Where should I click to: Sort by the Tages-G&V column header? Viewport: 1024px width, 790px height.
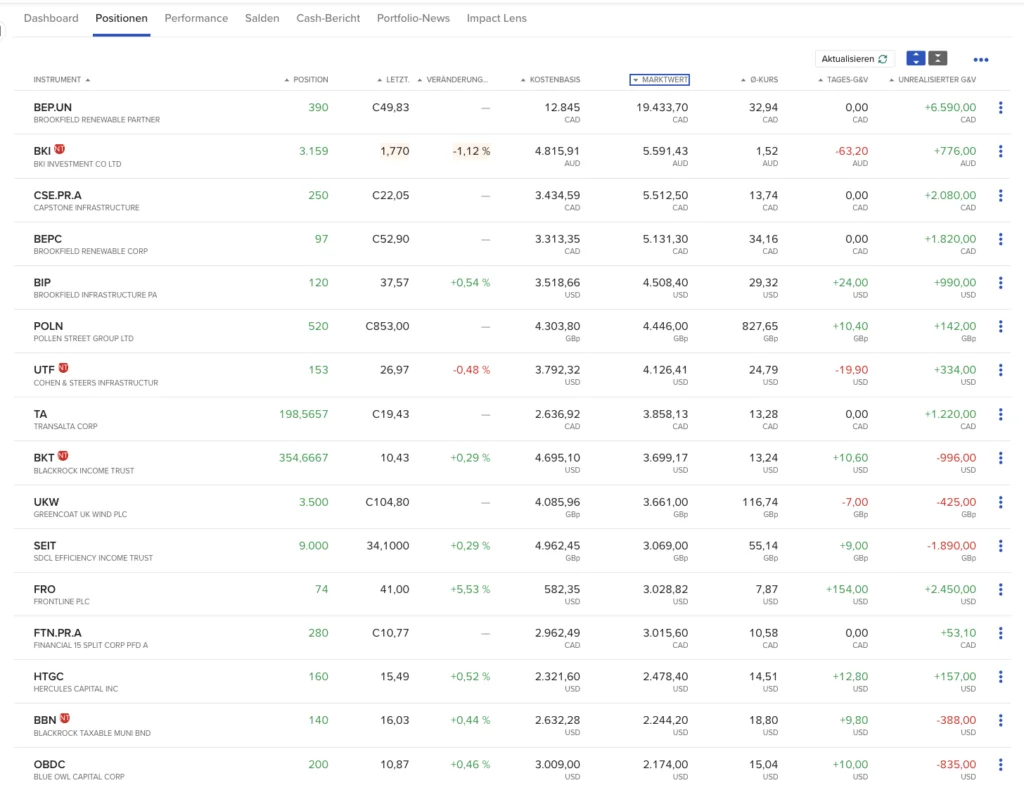[x=843, y=80]
